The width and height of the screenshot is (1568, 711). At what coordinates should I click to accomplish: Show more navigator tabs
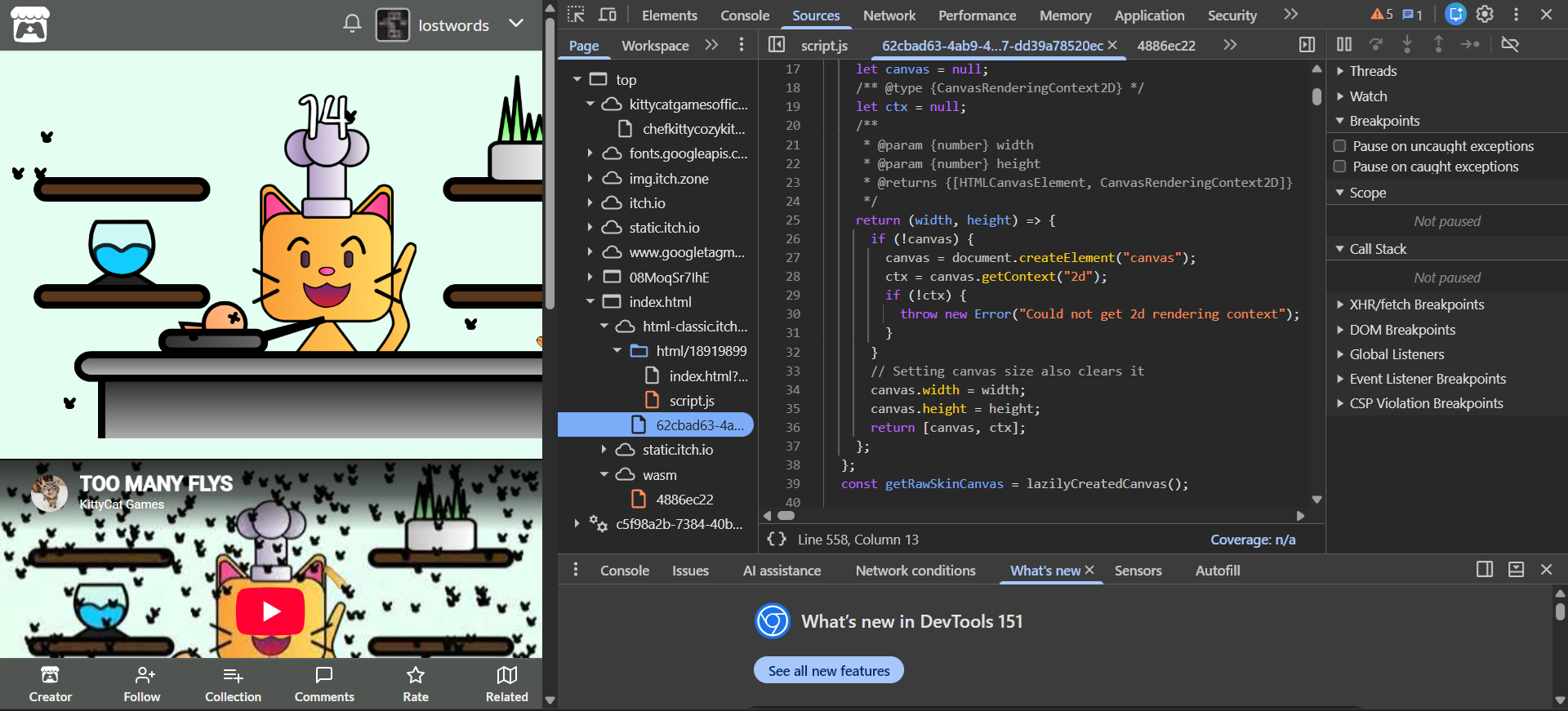pos(711,45)
